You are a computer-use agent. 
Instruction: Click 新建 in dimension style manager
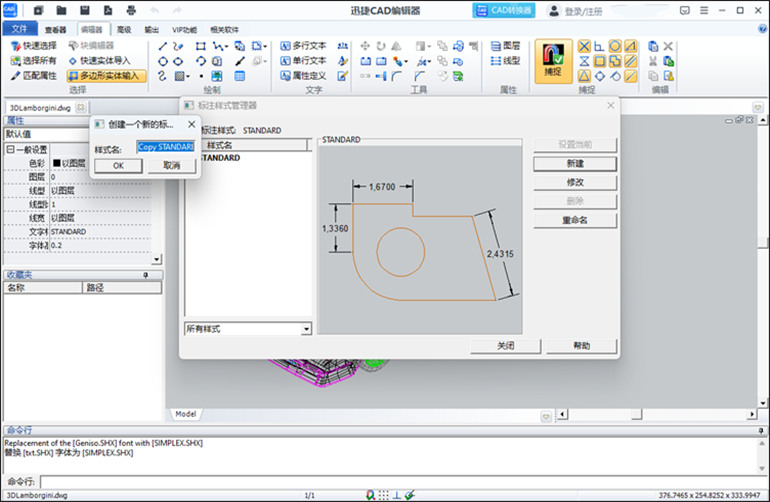point(575,164)
